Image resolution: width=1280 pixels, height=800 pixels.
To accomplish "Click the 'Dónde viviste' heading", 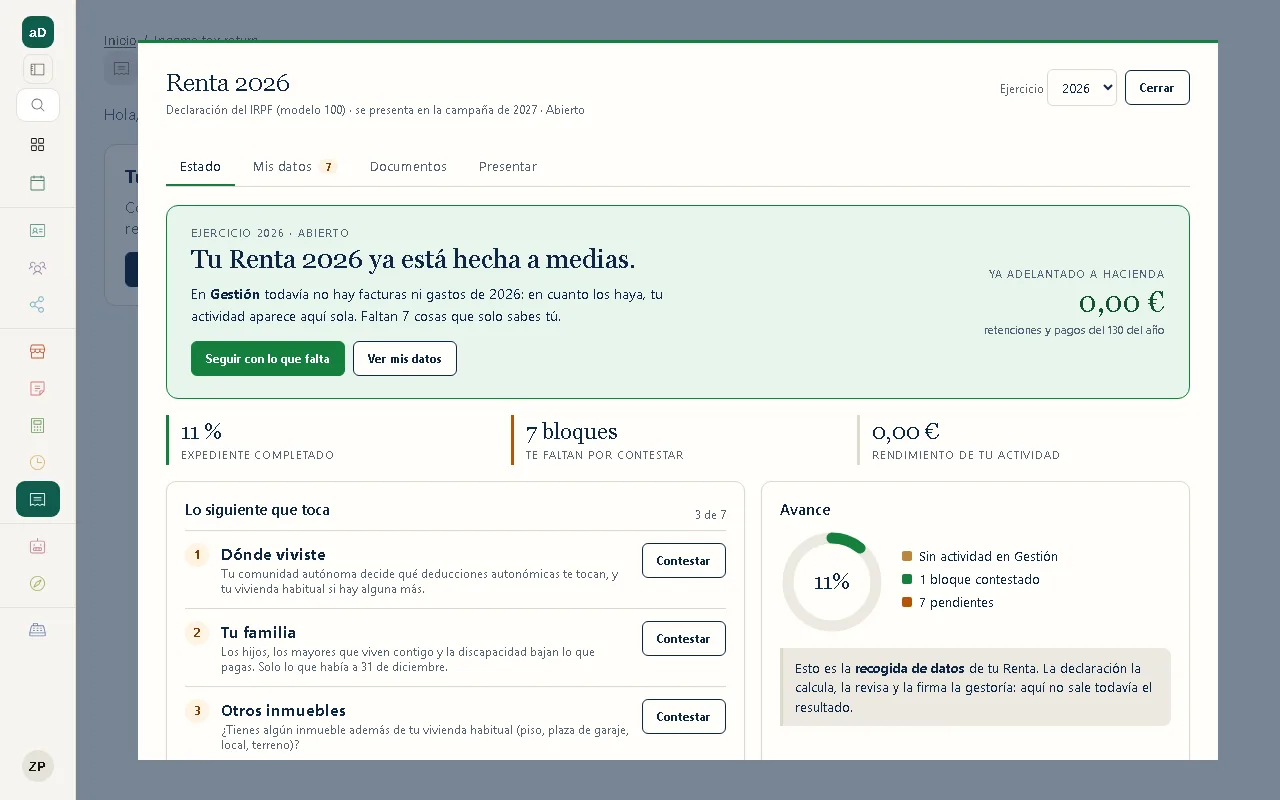I will pos(273,555).
